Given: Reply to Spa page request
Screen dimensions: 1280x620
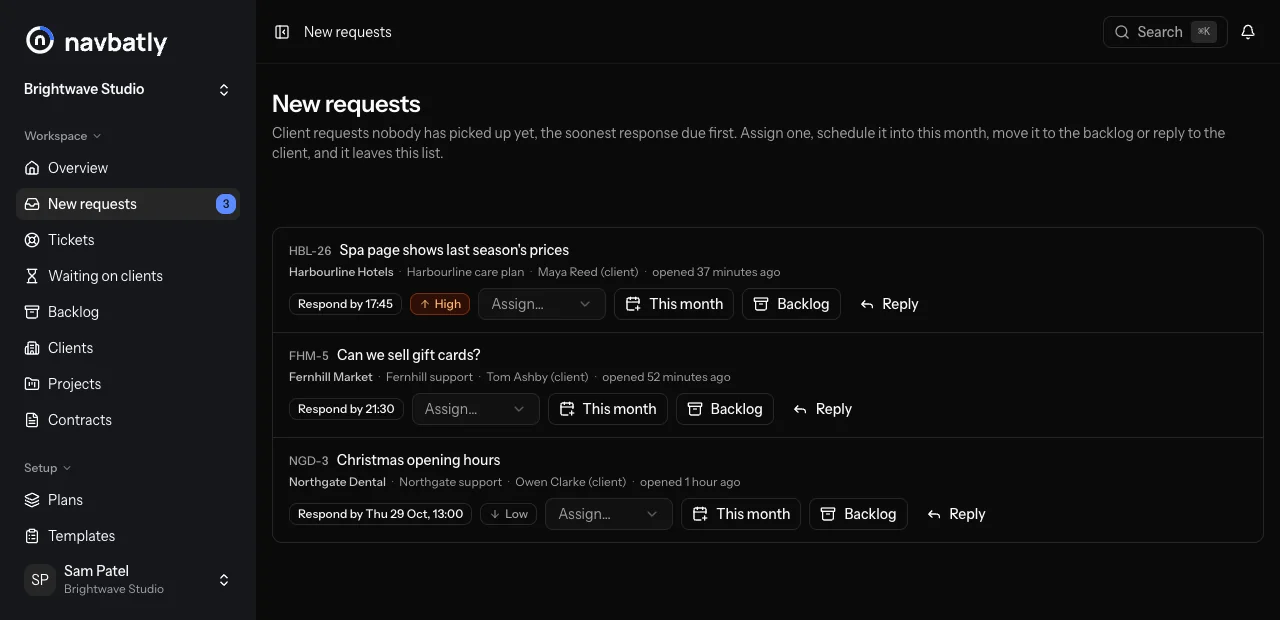Looking at the screenshot, I should 889,304.
